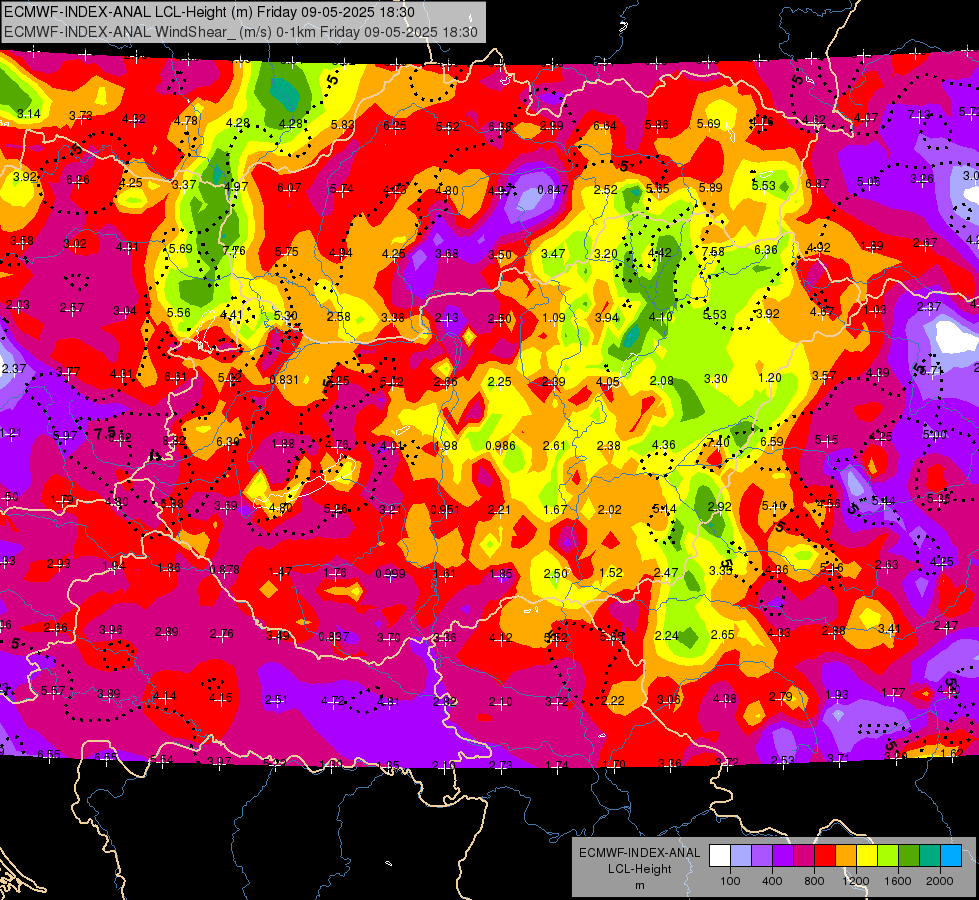Click the wind shear value 4.42
This screenshot has width=979, height=900.
click(660, 253)
